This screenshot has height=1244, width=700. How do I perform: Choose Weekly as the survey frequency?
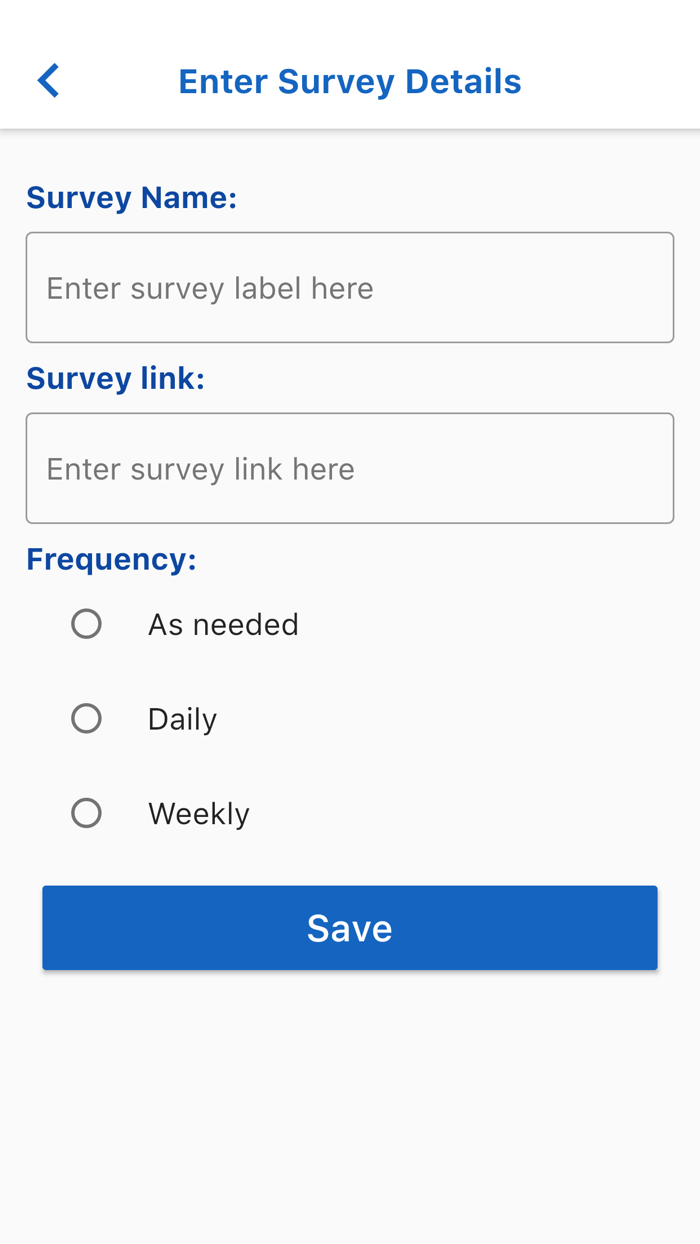[87, 812]
